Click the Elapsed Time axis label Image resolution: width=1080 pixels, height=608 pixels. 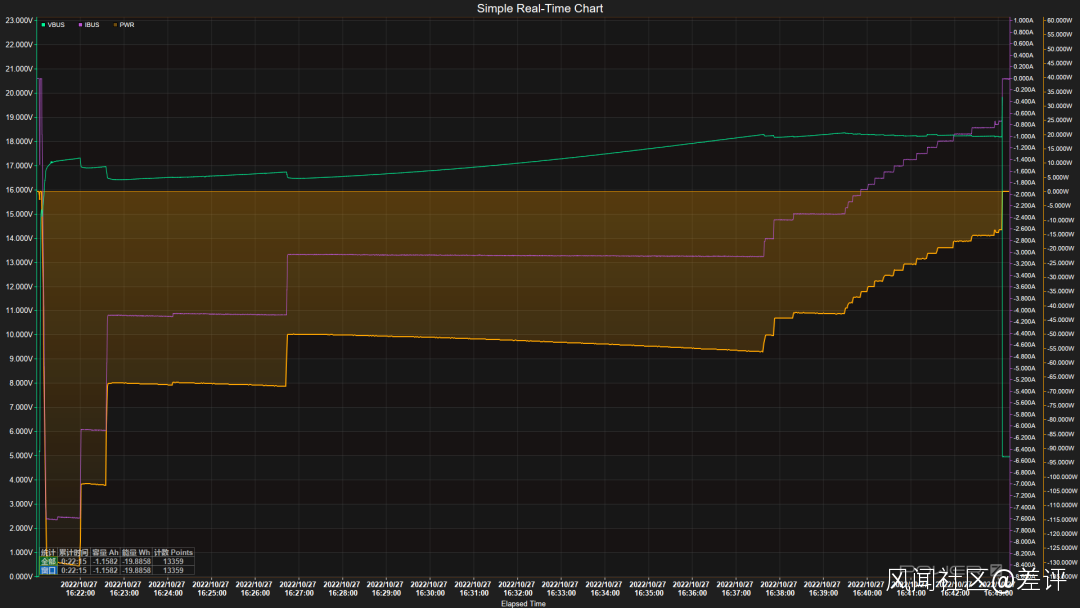[523, 604]
